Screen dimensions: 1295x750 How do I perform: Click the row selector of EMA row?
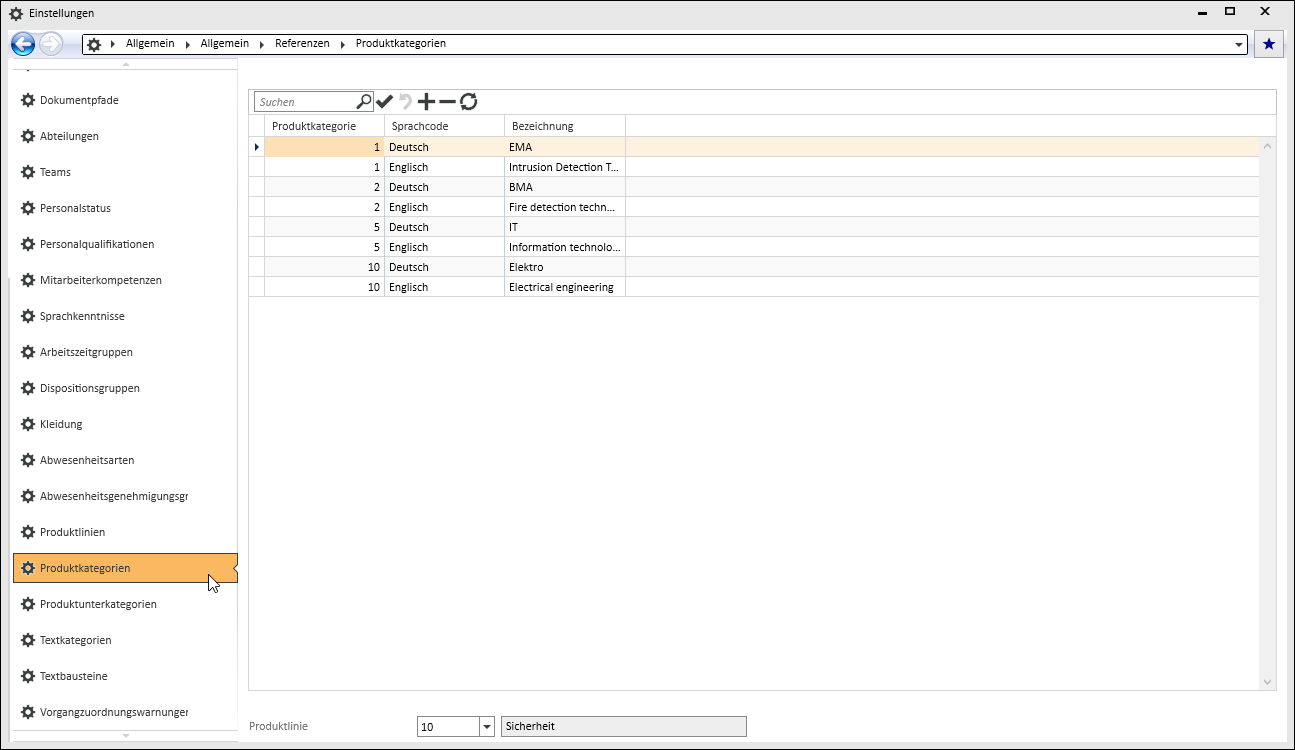point(257,147)
